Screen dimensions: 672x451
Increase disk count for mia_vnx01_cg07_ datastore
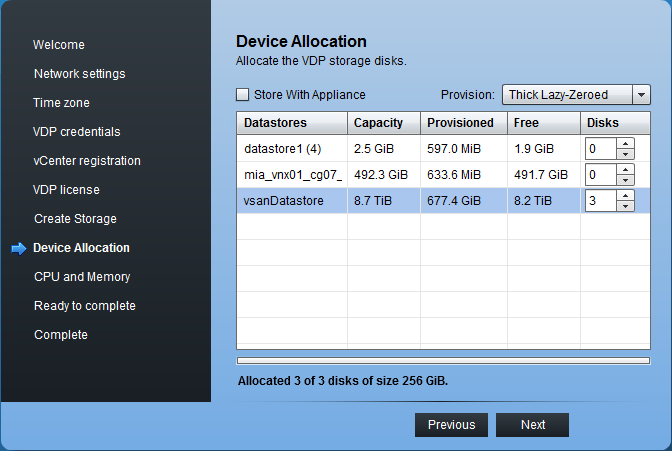pyautogui.click(x=626, y=169)
